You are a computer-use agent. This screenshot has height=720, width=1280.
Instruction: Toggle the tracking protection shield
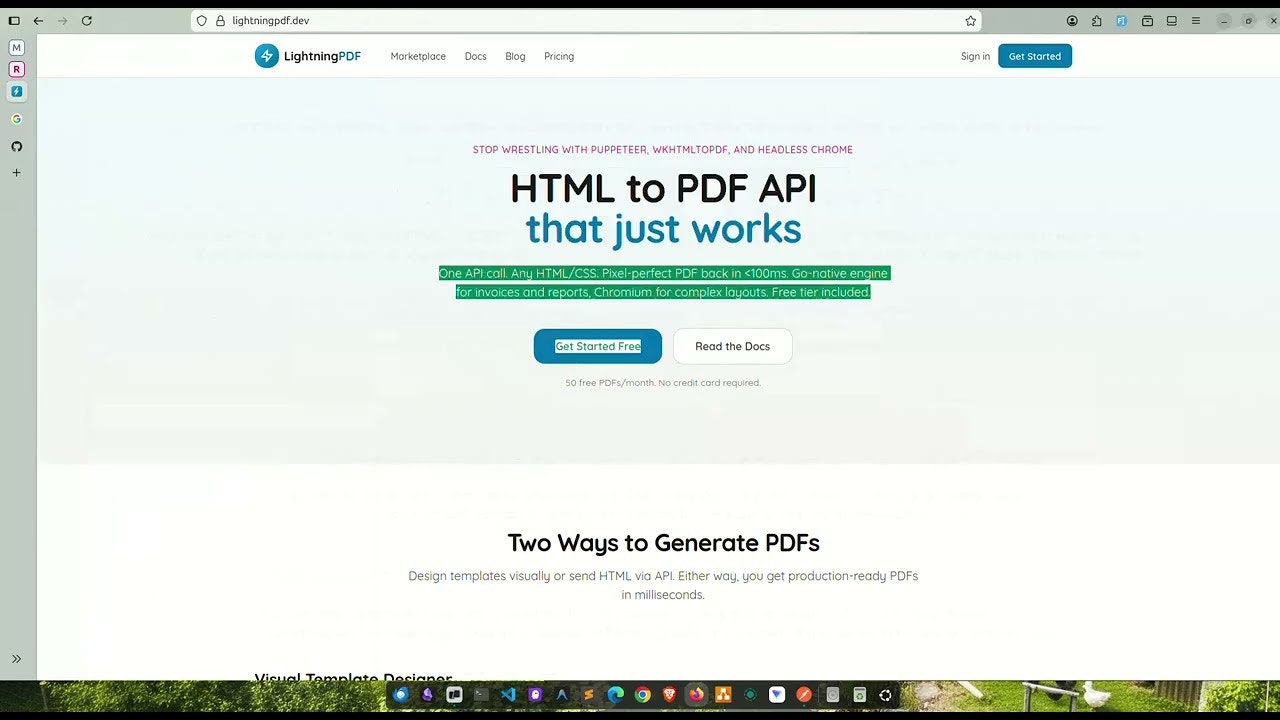(x=200, y=20)
